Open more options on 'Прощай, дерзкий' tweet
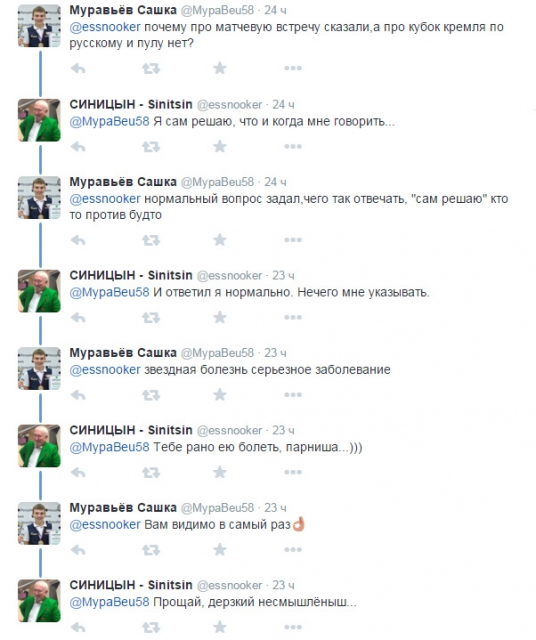Screen dimensions: 536x640 click(293, 627)
